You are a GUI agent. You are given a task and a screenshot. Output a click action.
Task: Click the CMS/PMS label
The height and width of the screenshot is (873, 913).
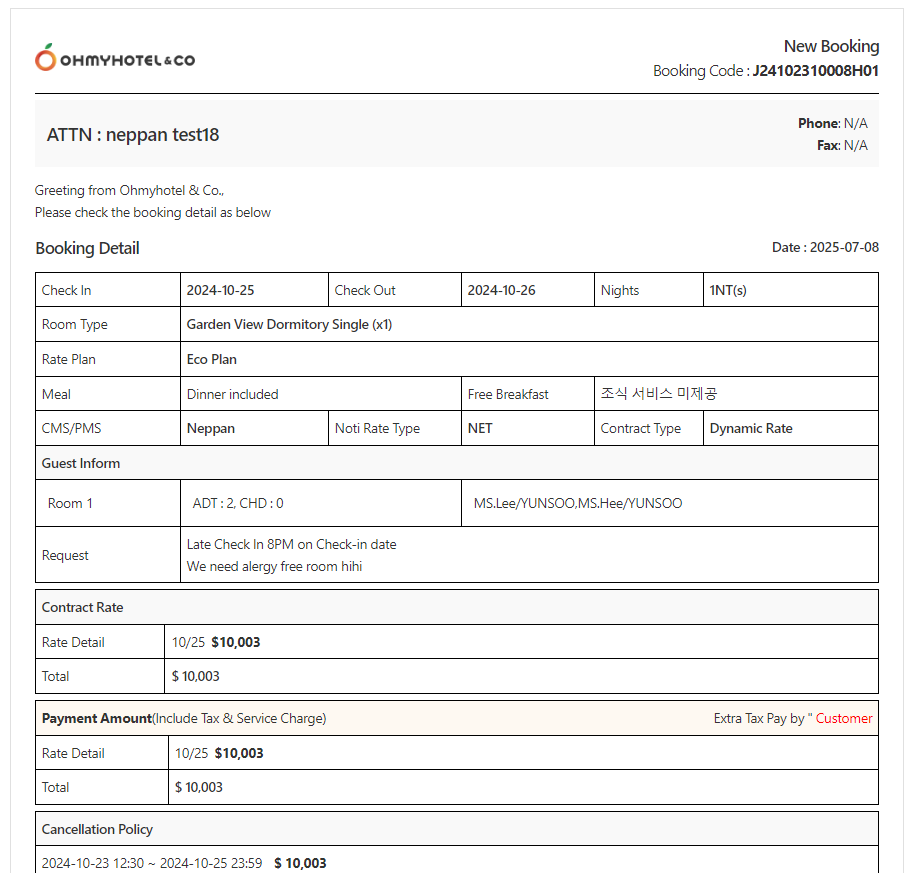pos(71,429)
